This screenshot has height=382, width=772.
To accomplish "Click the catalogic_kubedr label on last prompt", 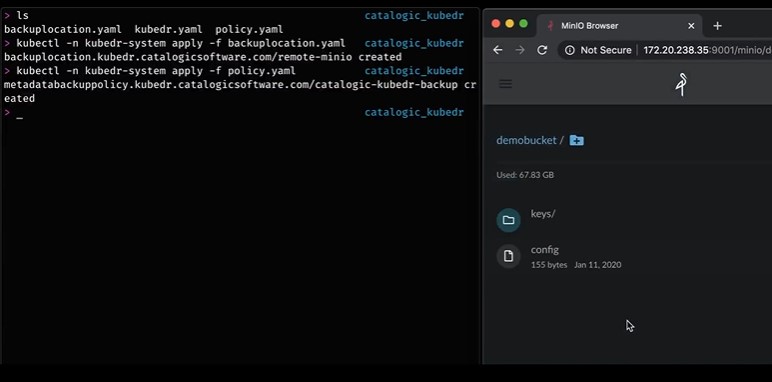I will (414, 113).
